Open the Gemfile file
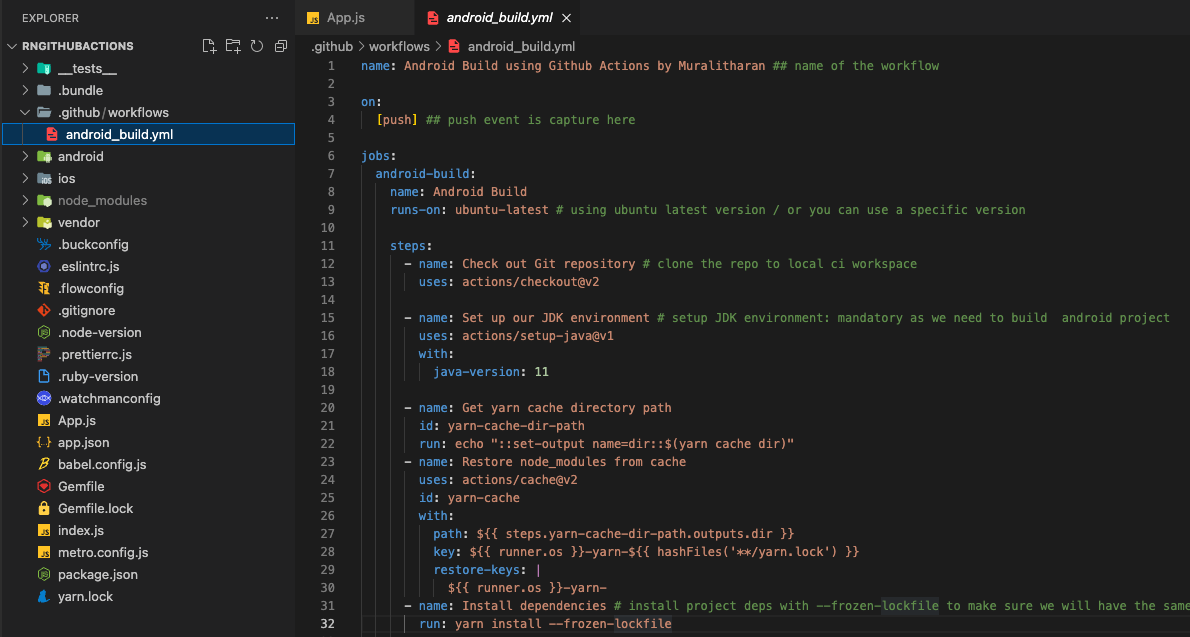Viewport: 1190px width, 637px height. tap(149, 487)
